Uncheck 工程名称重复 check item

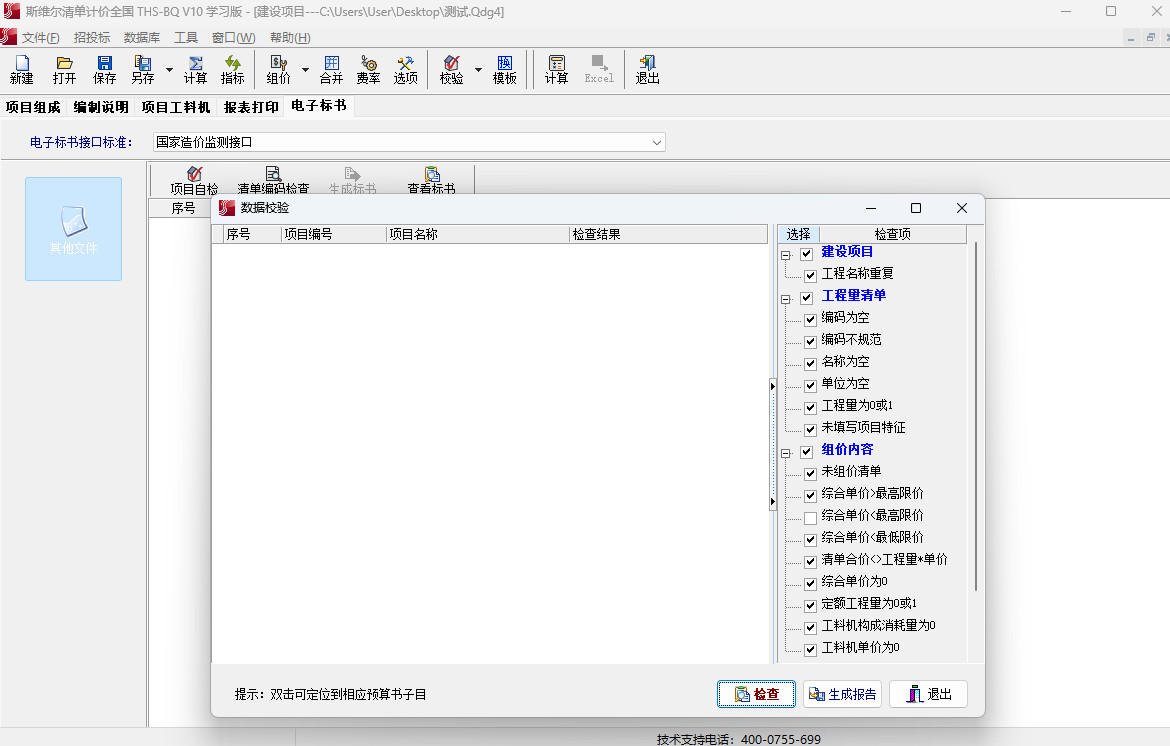810,275
